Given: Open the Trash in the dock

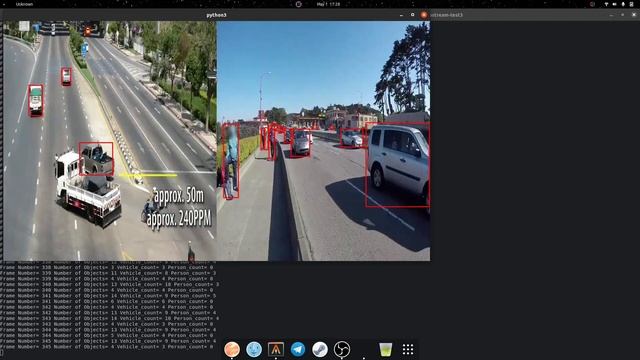Looking at the screenshot, I should click(386, 349).
